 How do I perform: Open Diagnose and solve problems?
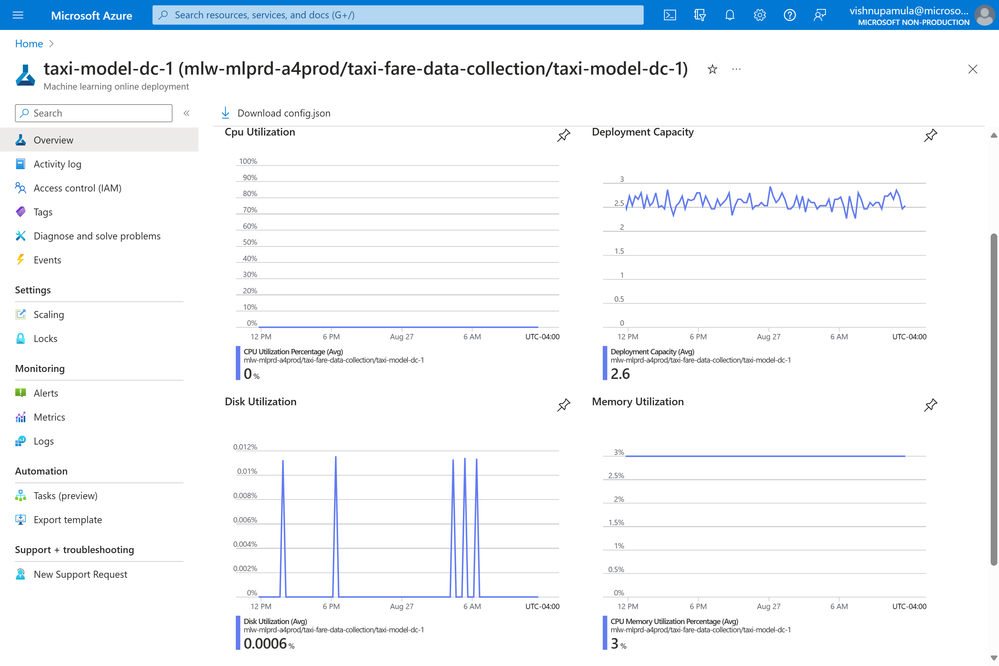point(99,236)
